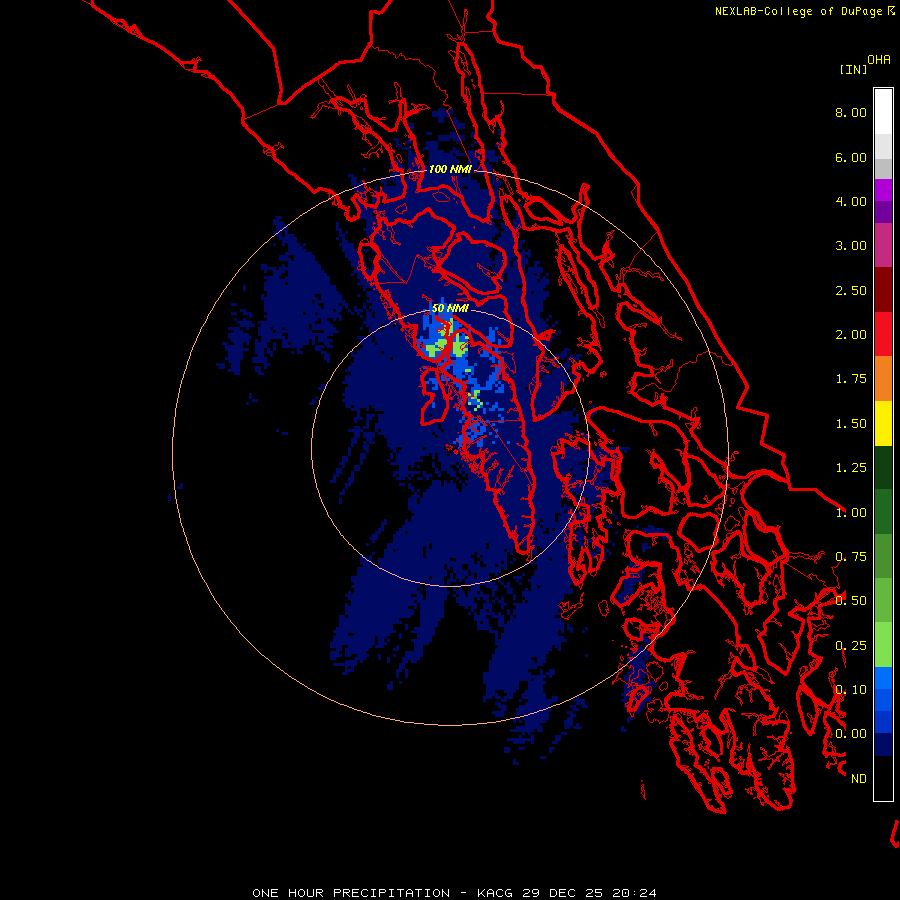Click the ND legend label

(x=859, y=779)
